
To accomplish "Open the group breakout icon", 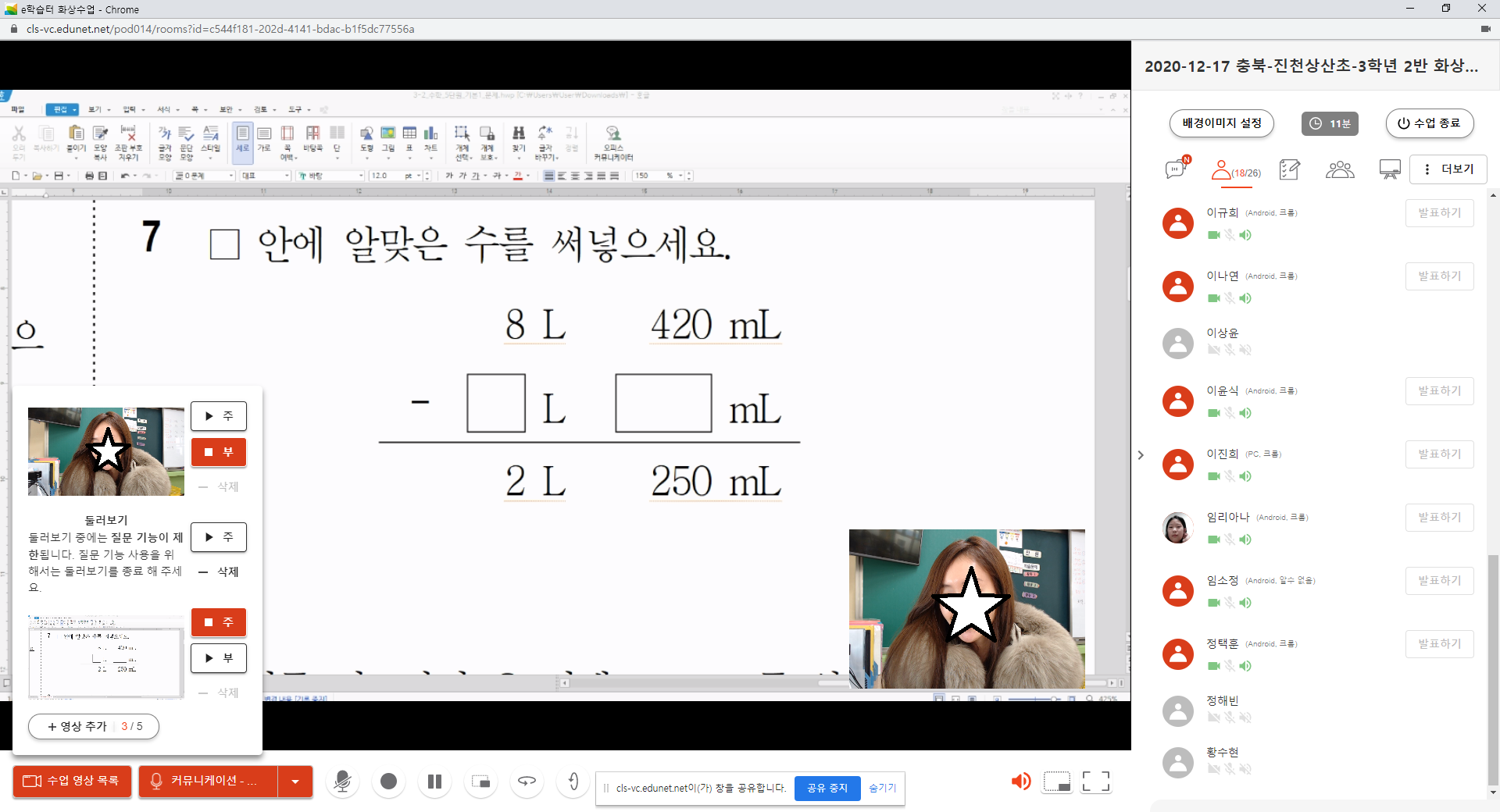I will (1340, 169).
